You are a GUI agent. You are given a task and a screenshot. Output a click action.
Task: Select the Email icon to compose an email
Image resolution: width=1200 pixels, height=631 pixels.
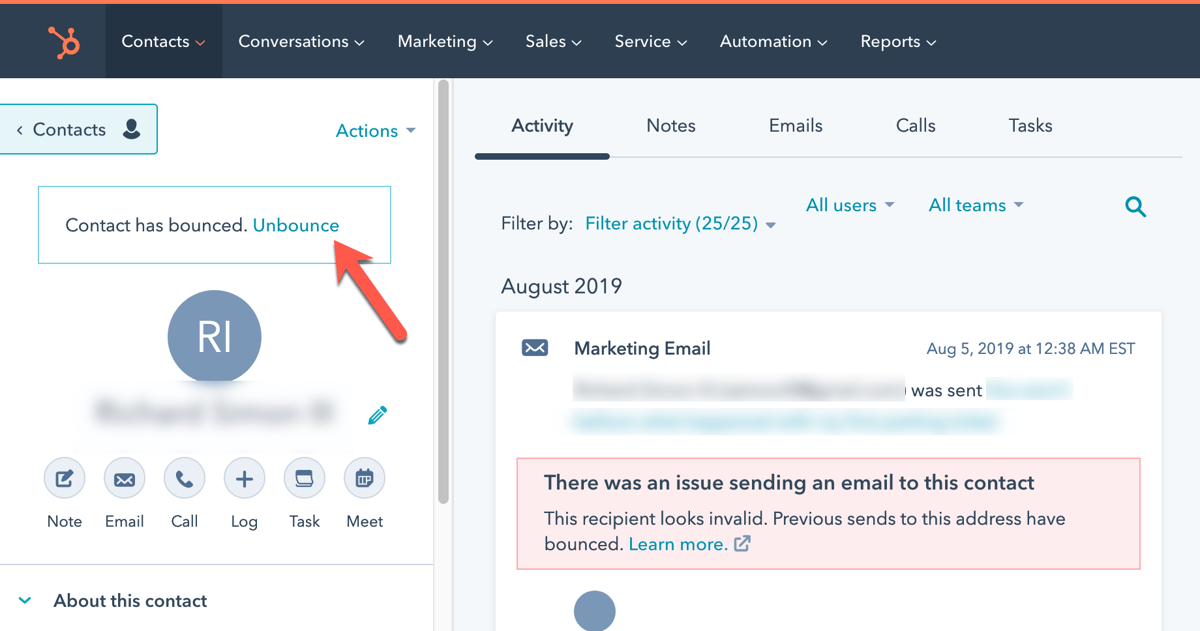[124, 478]
